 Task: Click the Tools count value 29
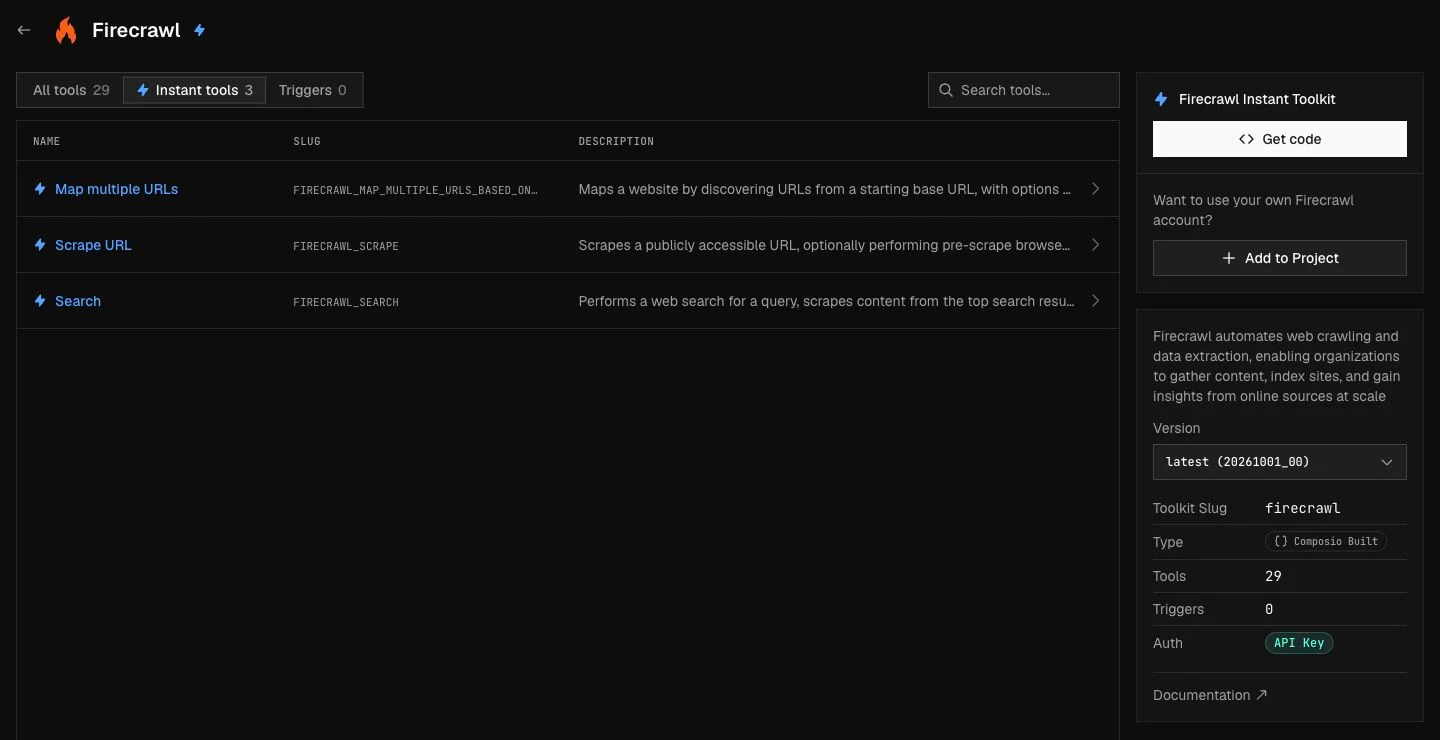click(1273, 576)
